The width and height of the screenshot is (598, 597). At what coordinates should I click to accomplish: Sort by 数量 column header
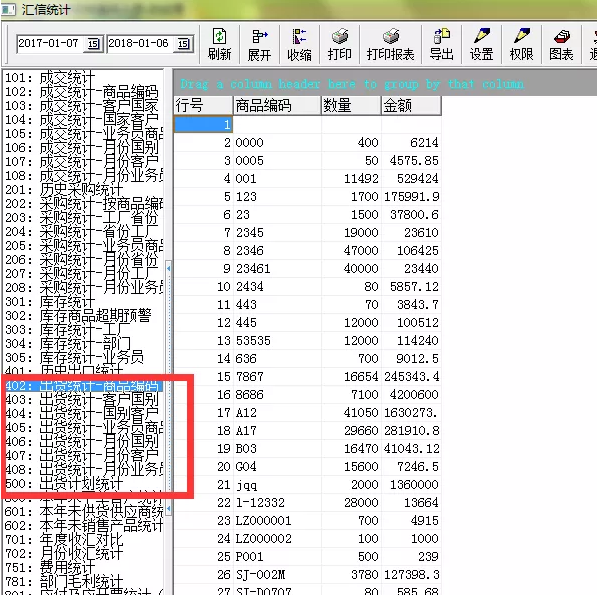pyautogui.click(x=351, y=105)
